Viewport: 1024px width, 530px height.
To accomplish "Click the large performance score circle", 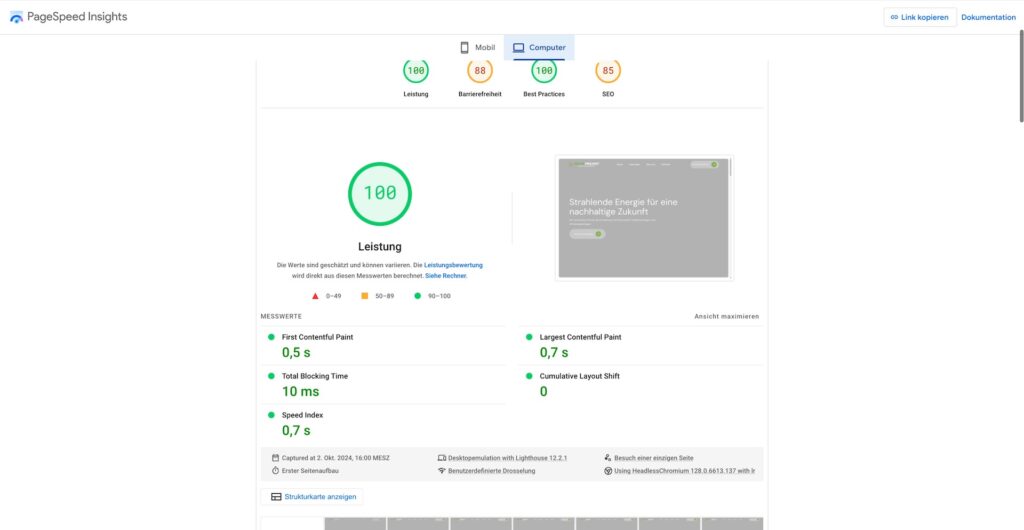I will [379, 194].
